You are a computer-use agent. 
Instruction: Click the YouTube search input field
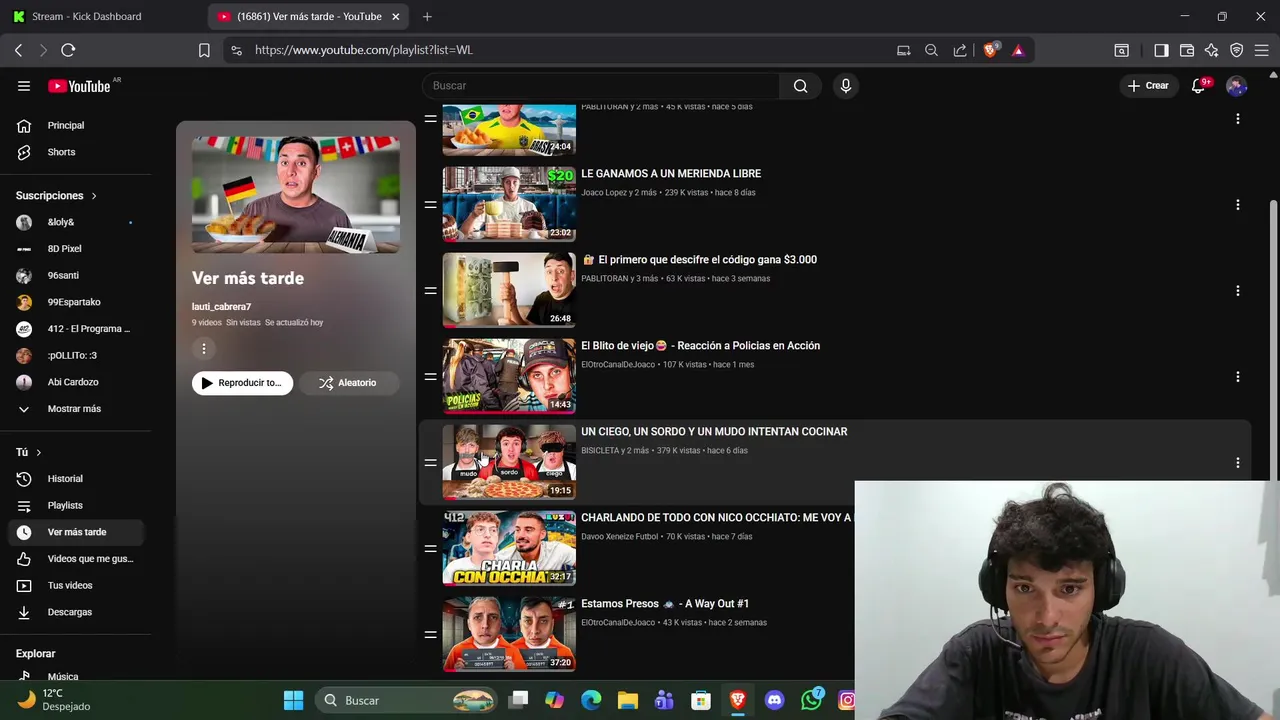point(600,86)
